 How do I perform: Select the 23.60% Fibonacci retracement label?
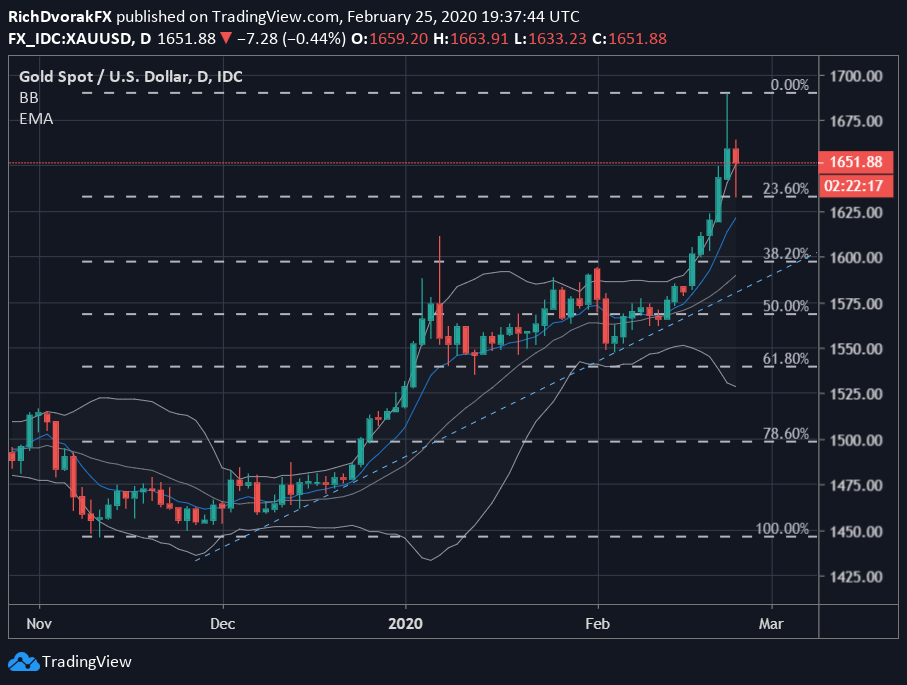(x=785, y=189)
